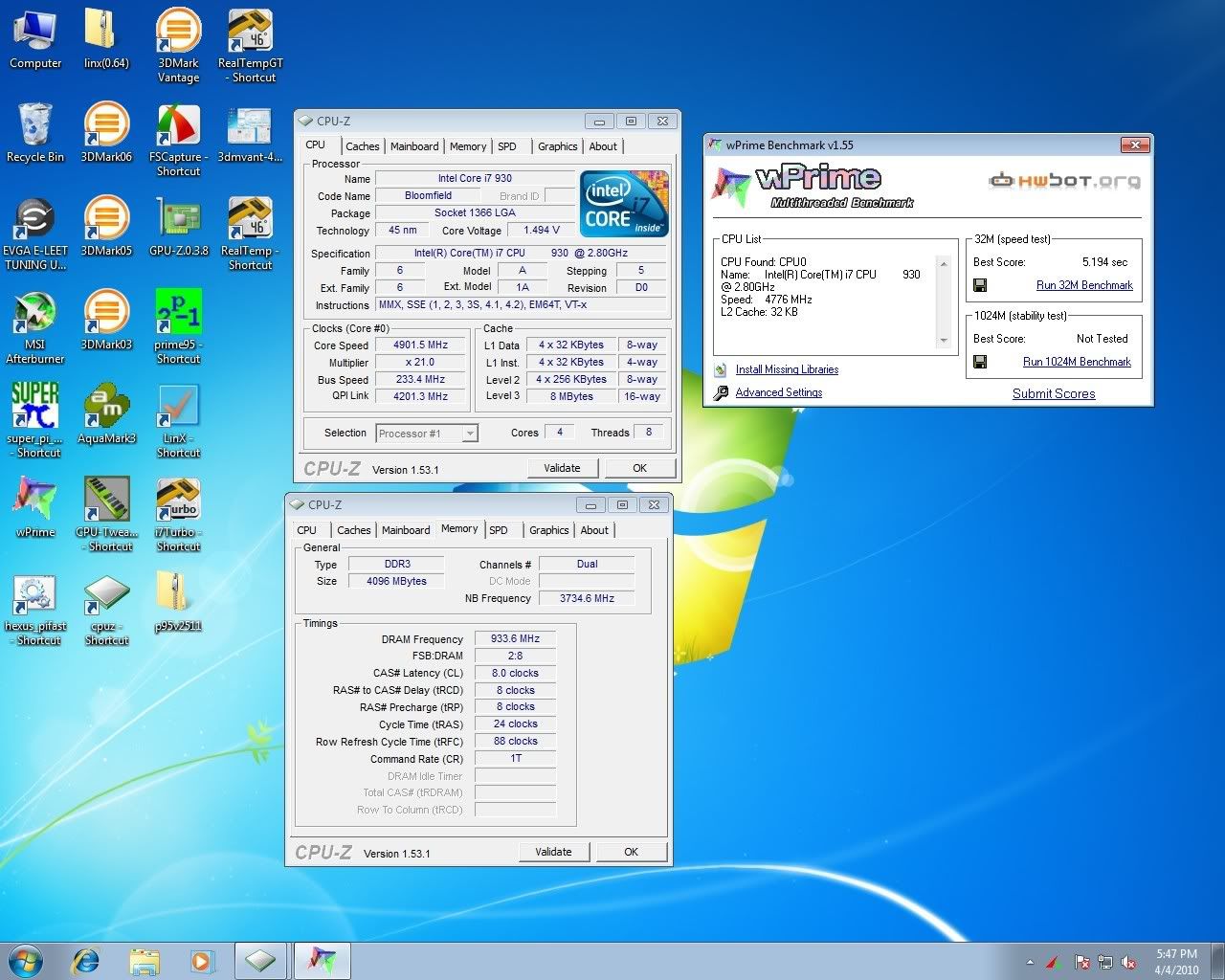Screen dimensions: 1225x980
Task: Open the linx(0.64) folder icon
Action: tap(106, 39)
